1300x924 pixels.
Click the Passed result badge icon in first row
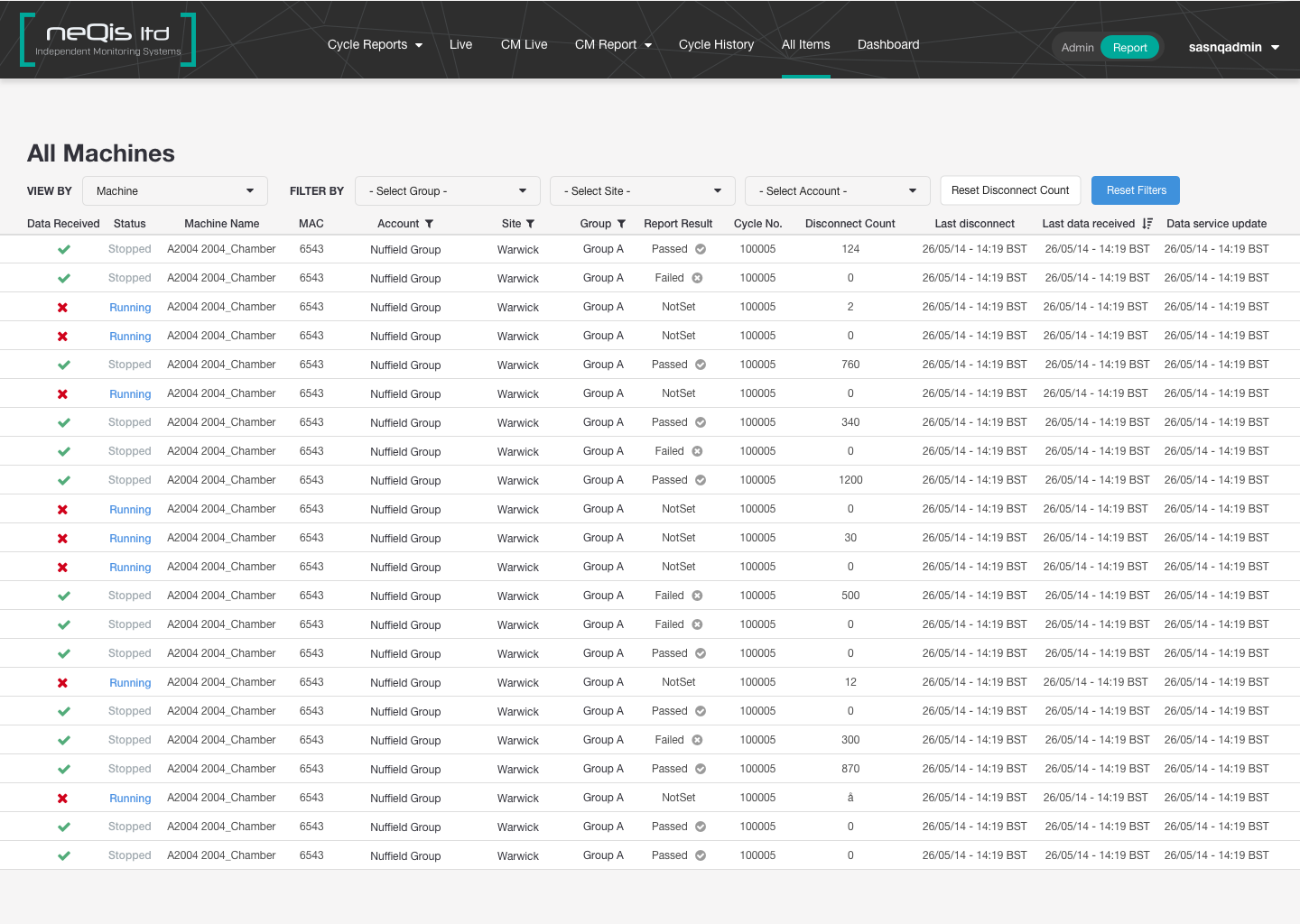click(700, 248)
